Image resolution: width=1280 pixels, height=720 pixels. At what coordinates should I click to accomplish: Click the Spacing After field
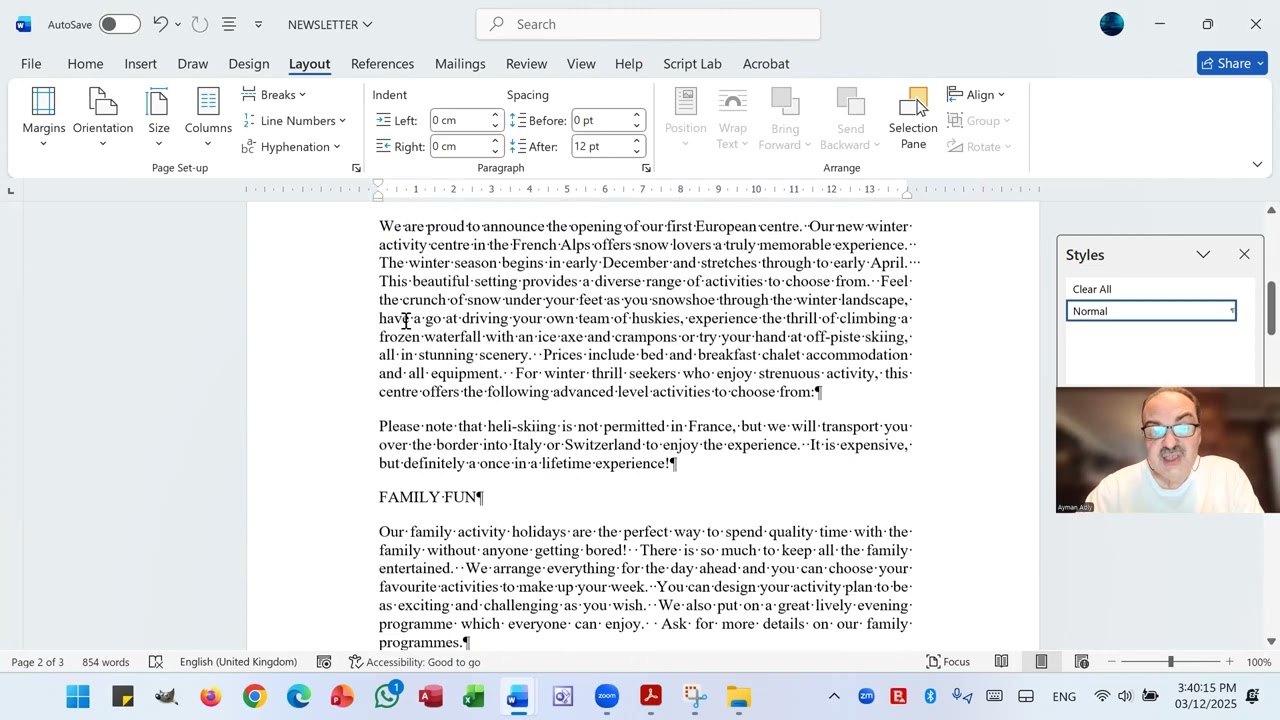click(x=600, y=146)
